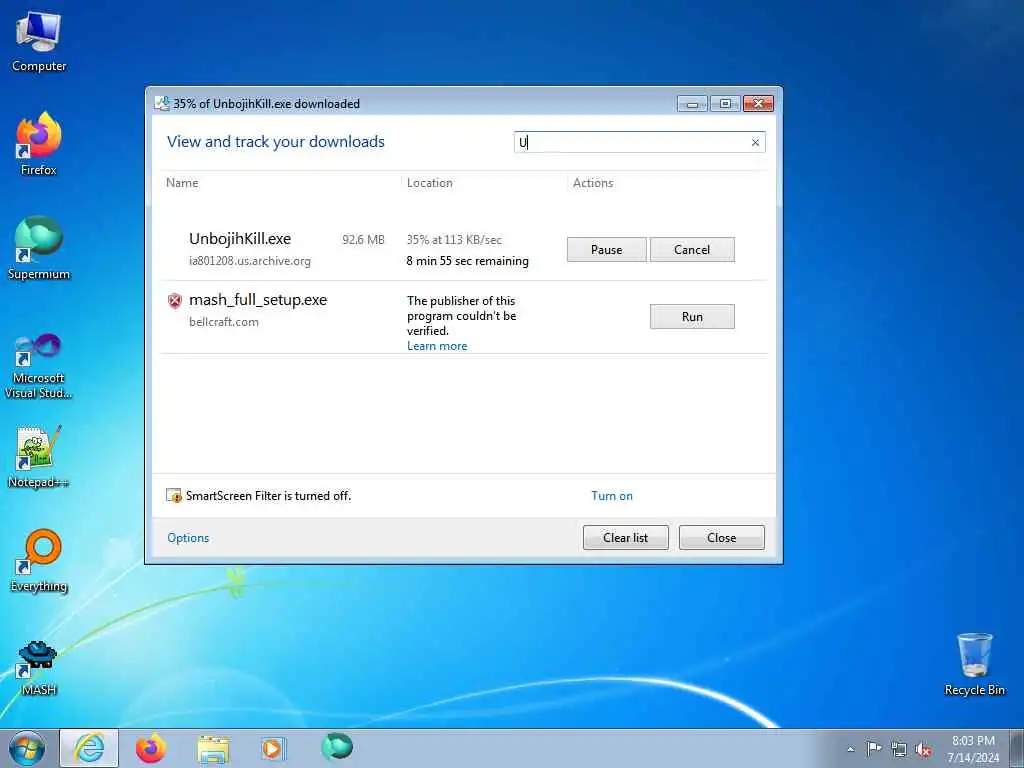
Task: Show hidden system tray icons
Action: pos(850,749)
